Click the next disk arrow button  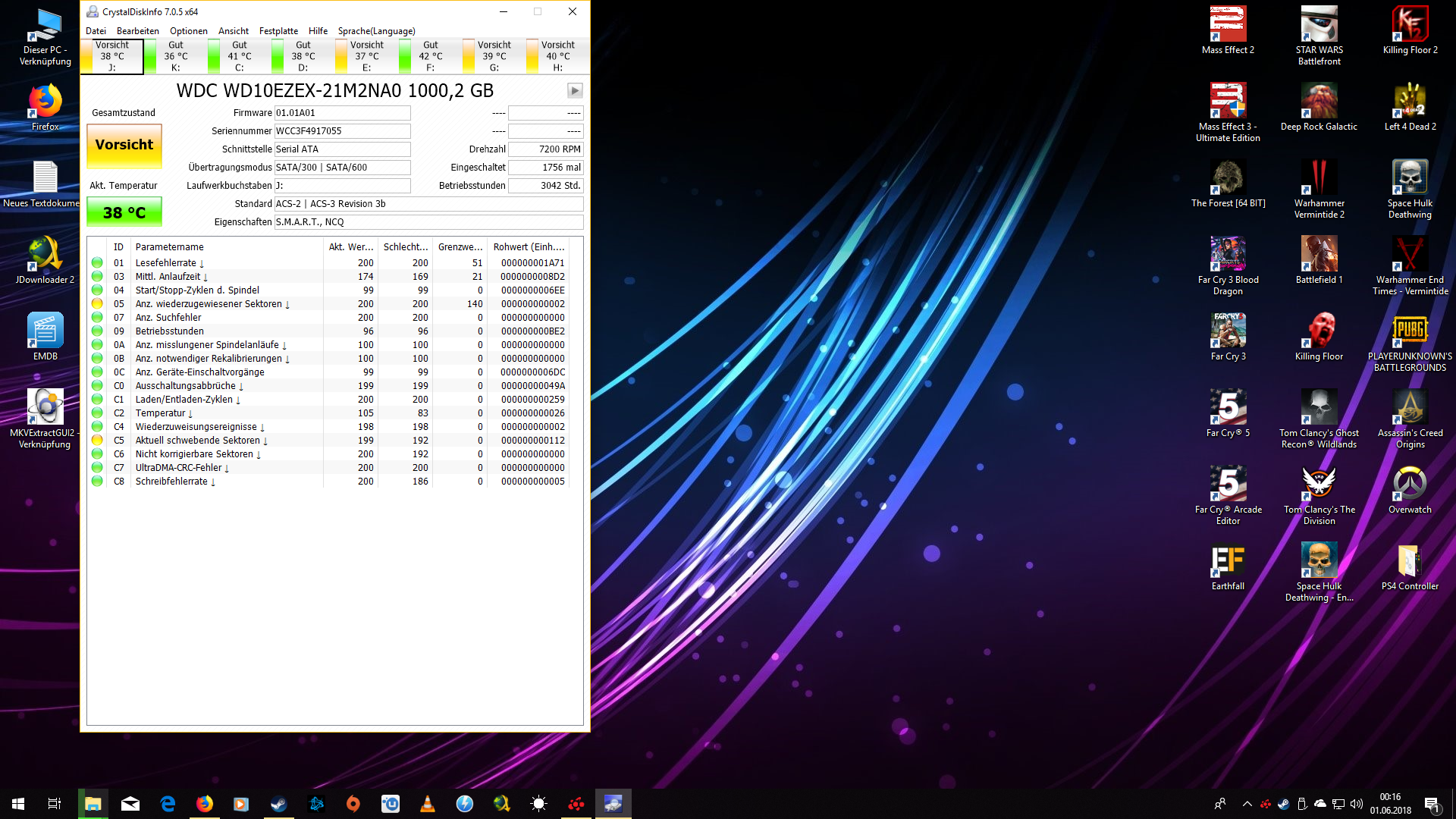pyautogui.click(x=575, y=91)
